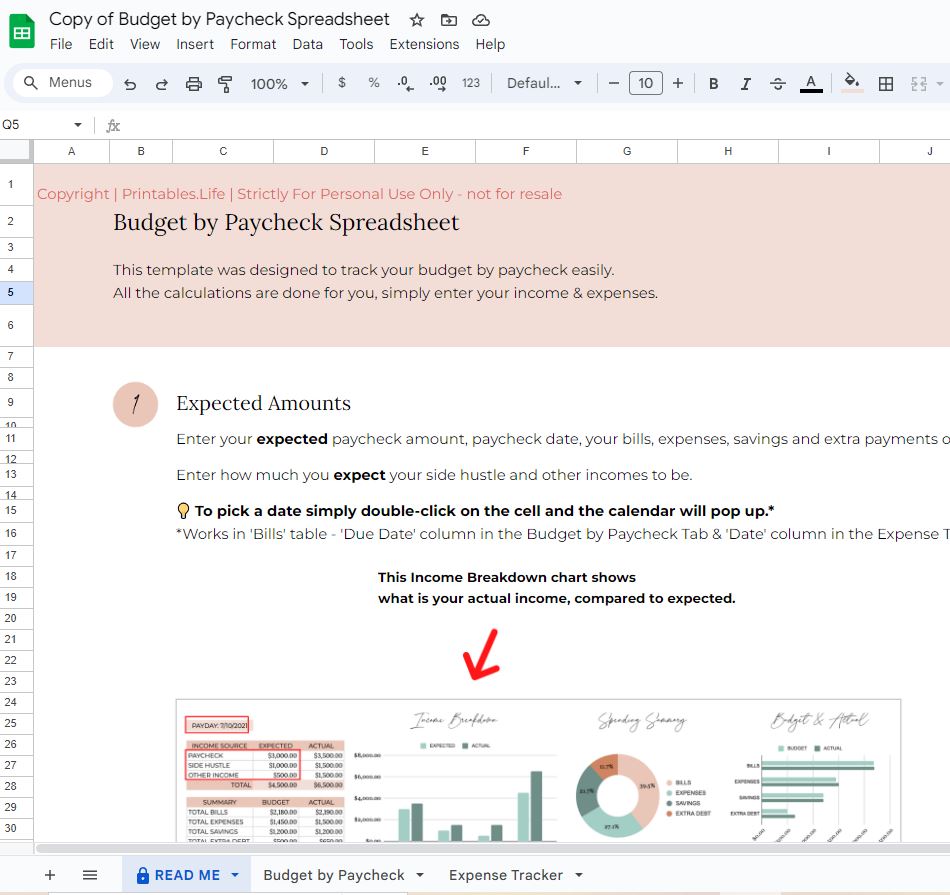Print the spreadsheet

194,84
